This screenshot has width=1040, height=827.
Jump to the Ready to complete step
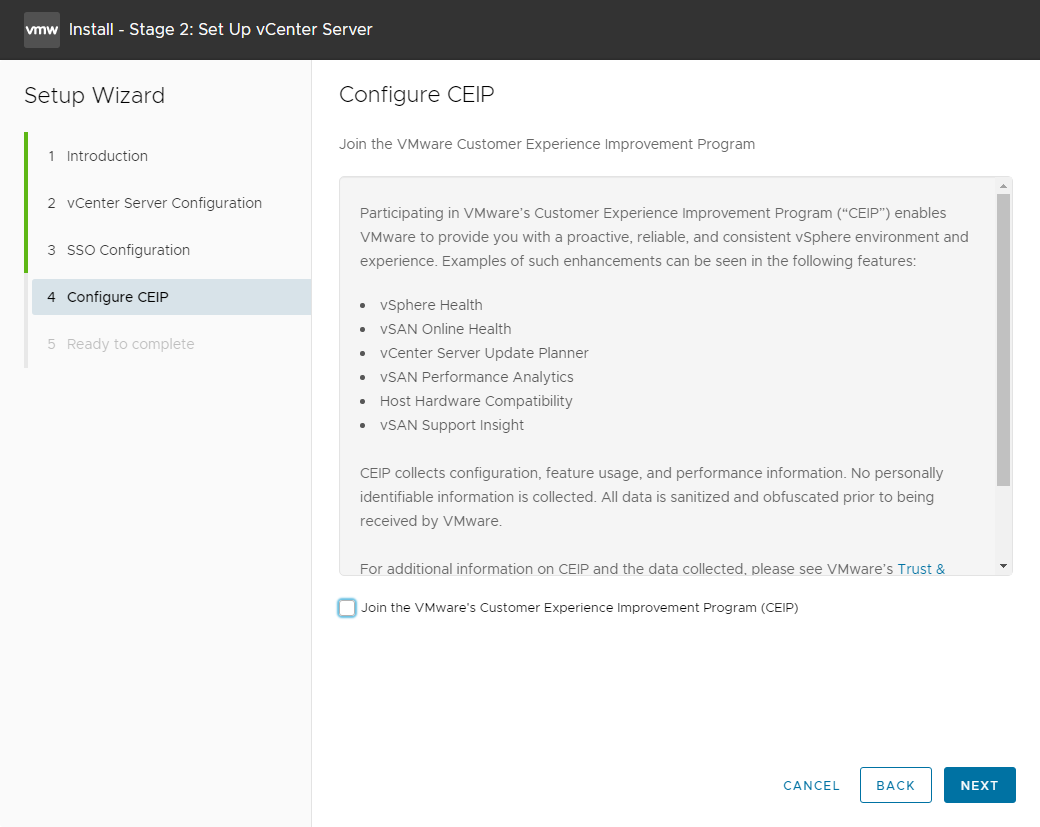[130, 344]
